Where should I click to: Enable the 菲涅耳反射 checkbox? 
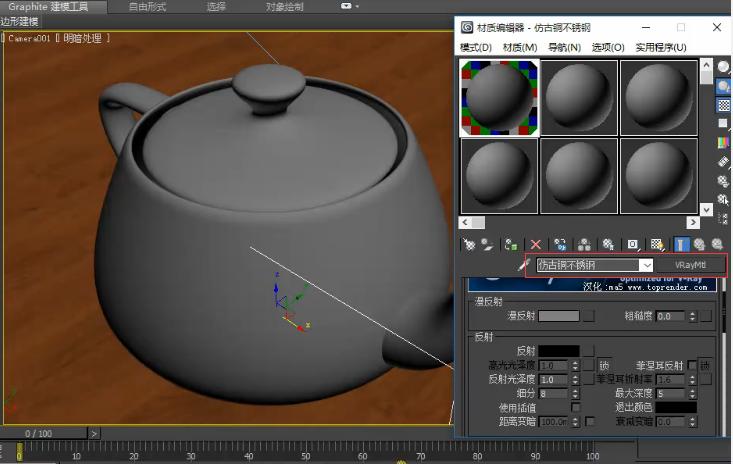tap(692, 365)
